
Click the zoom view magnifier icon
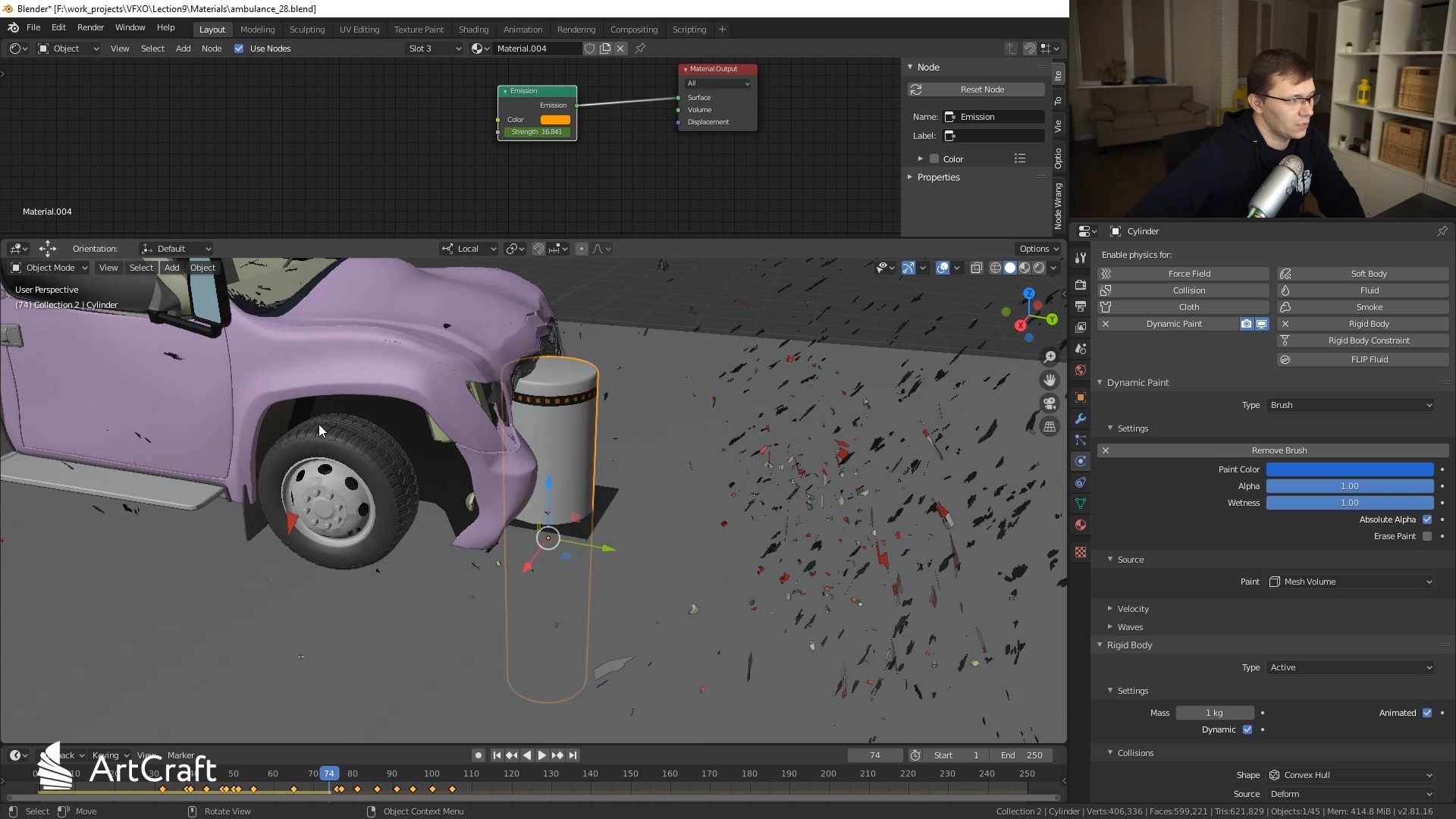tap(1050, 357)
